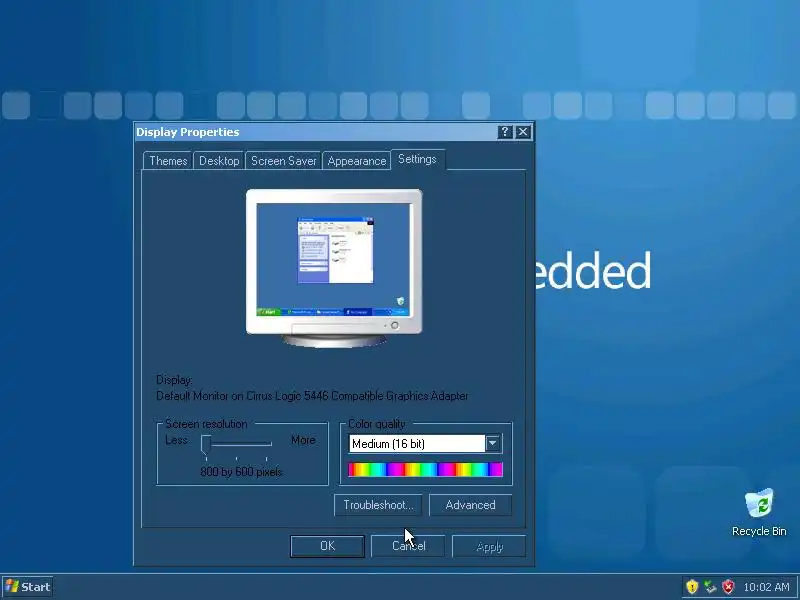Image resolution: width=800 pixels, height=600 pixels.
Task: Open Advanced display settings
Action: (x=470, y=505)
